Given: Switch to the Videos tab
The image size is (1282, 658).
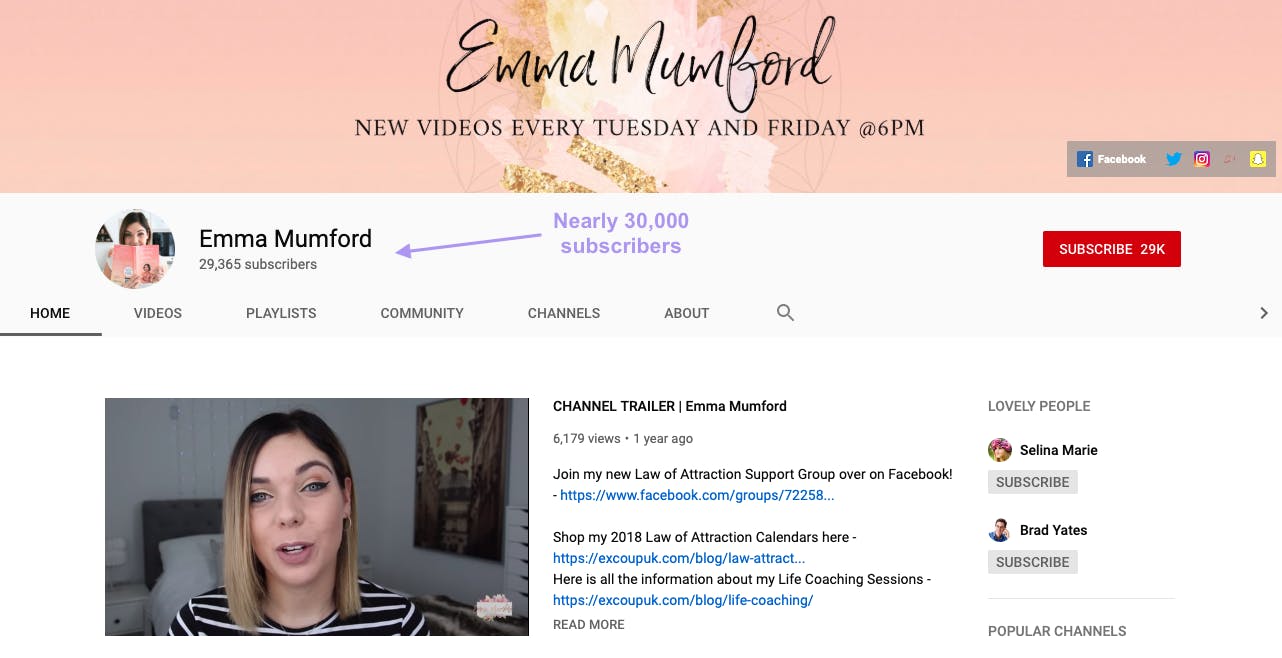Looking at the screenshot, I should tap(158, 313).
